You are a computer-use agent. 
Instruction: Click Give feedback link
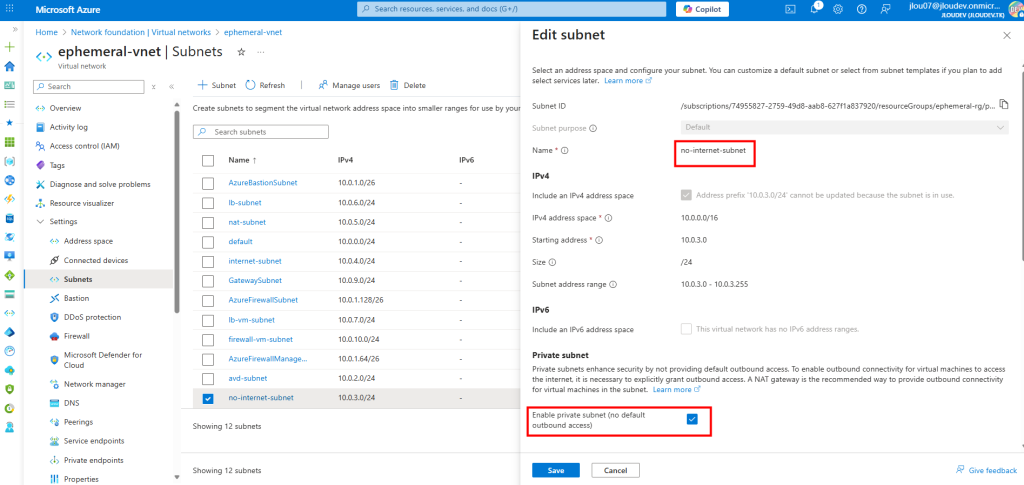point(986,469)
